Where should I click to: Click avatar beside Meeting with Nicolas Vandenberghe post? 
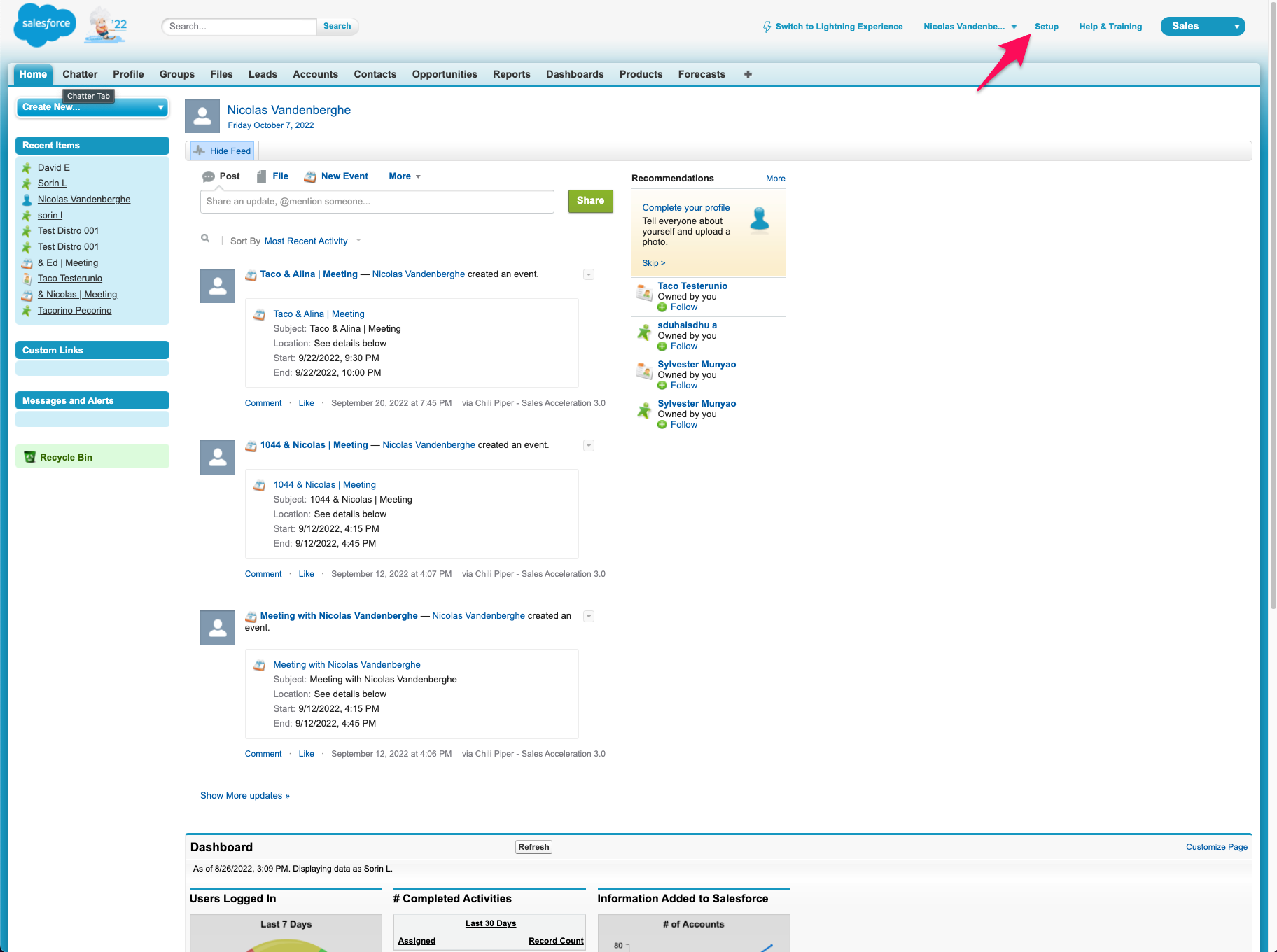point(218,628)
